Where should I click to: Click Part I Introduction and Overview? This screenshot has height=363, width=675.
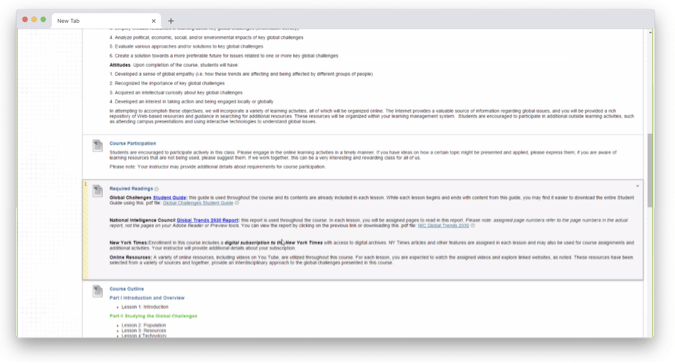tap(147, 298)
